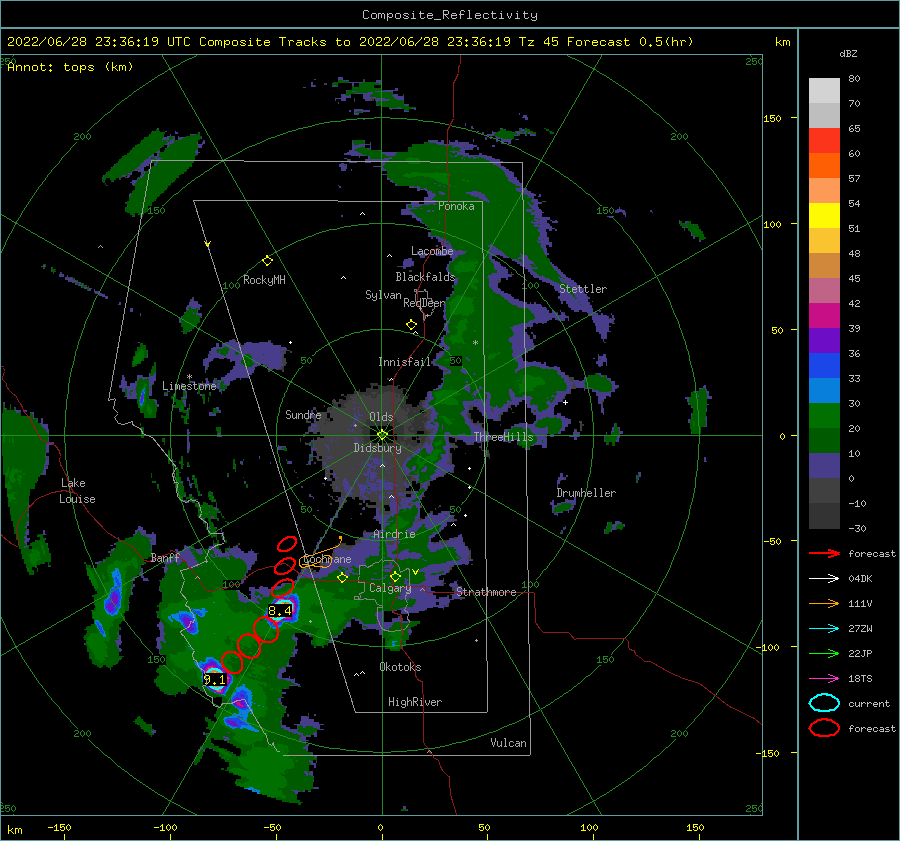Click the UTC timestamp header line
The image size is (900, 841).
pos(350,42)
